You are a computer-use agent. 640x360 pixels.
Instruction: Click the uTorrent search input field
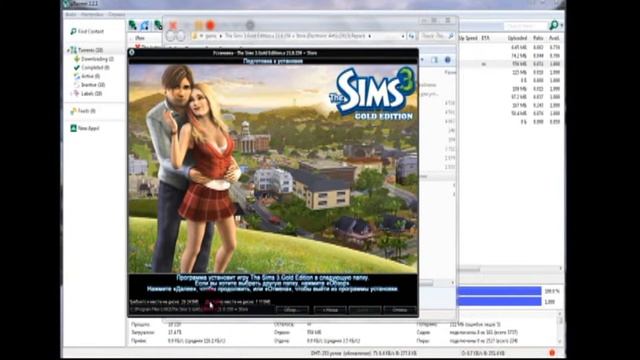pos(525,26)
